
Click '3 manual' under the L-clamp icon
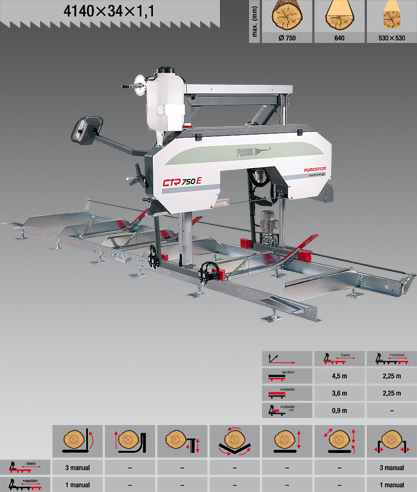point(77,468)
